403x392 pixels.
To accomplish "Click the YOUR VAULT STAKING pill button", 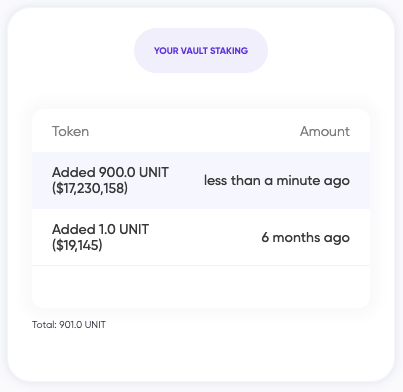I will click(x=201, y=51).
